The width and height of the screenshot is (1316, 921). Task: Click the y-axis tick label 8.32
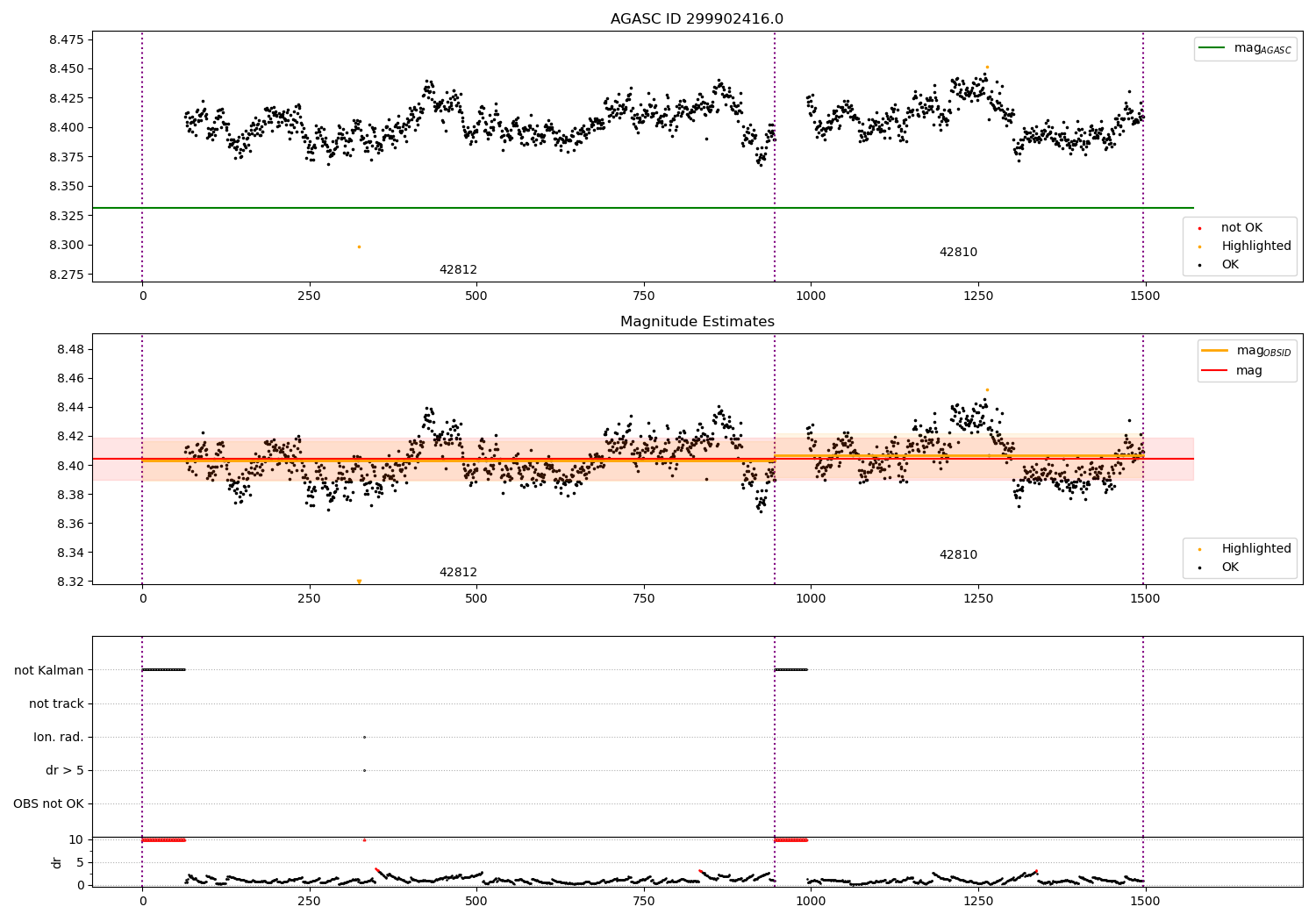click(x=69, y=582)
